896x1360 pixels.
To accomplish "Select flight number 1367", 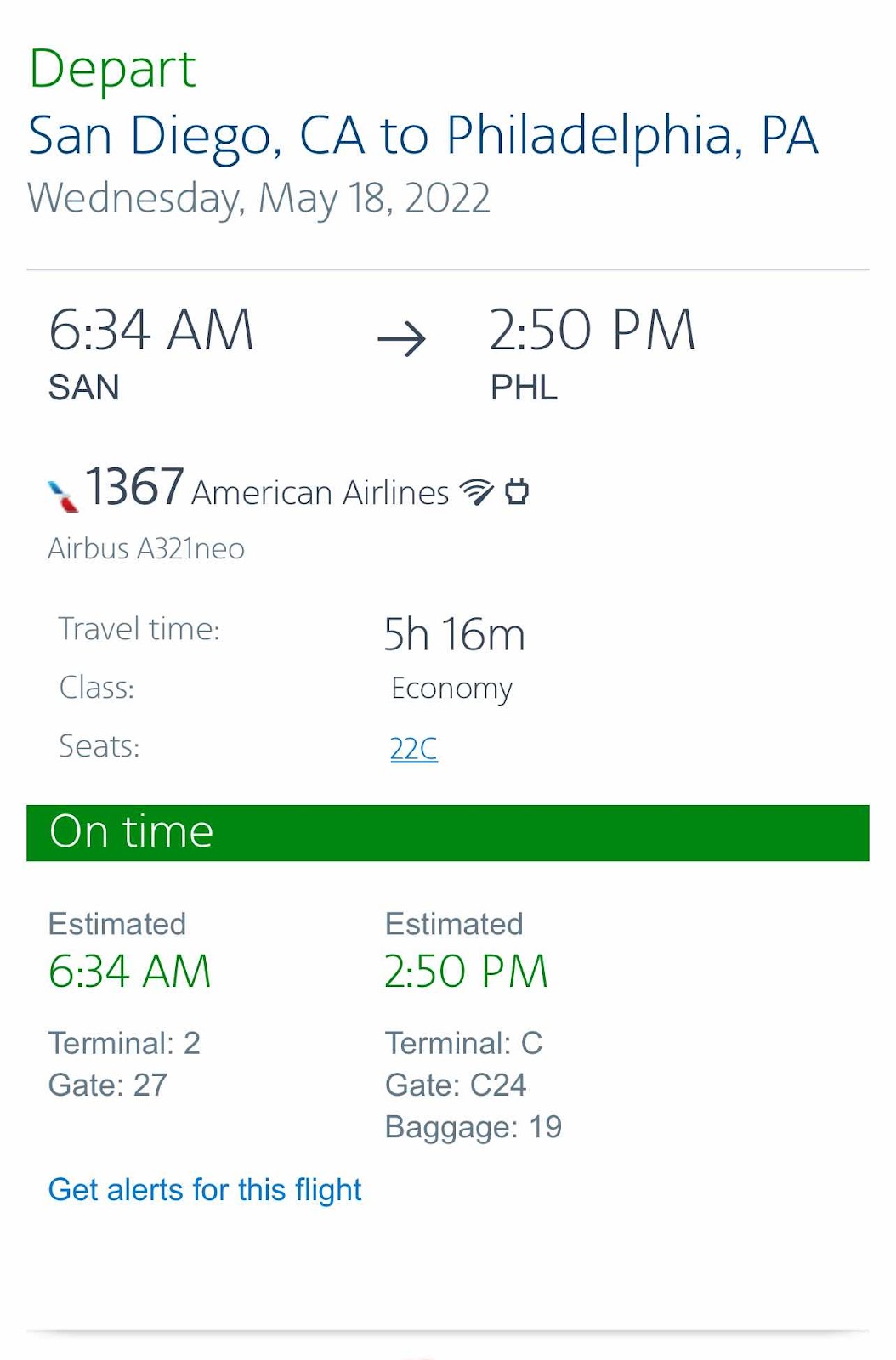I will click(x=135, y=487).
